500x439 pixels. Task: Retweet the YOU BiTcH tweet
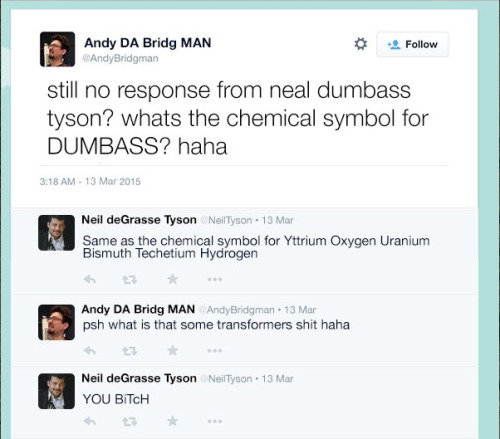pos(130,422)
